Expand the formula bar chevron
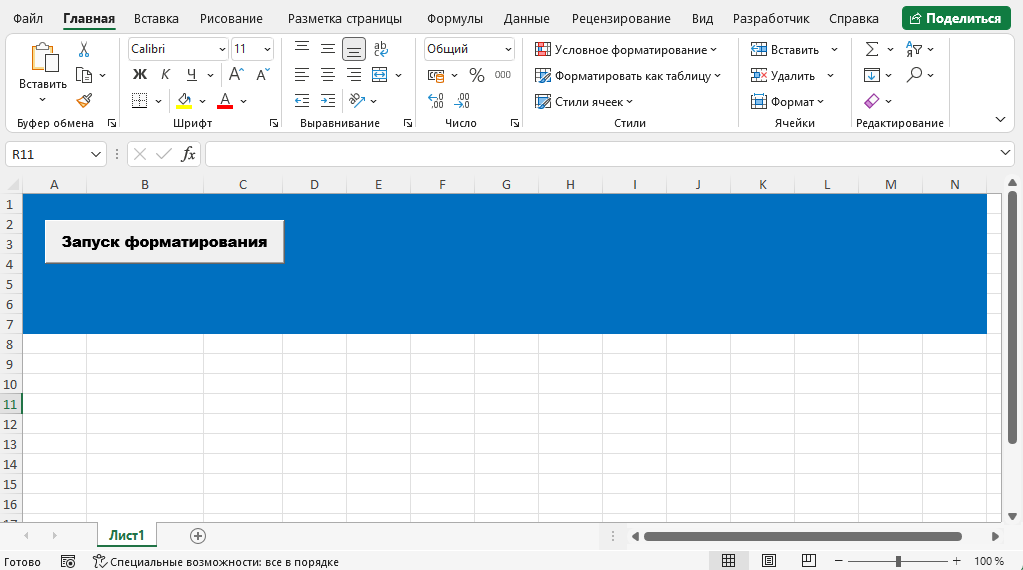Image resolution: width=1023 pixels, height=570 pixels. [1005, 153]
